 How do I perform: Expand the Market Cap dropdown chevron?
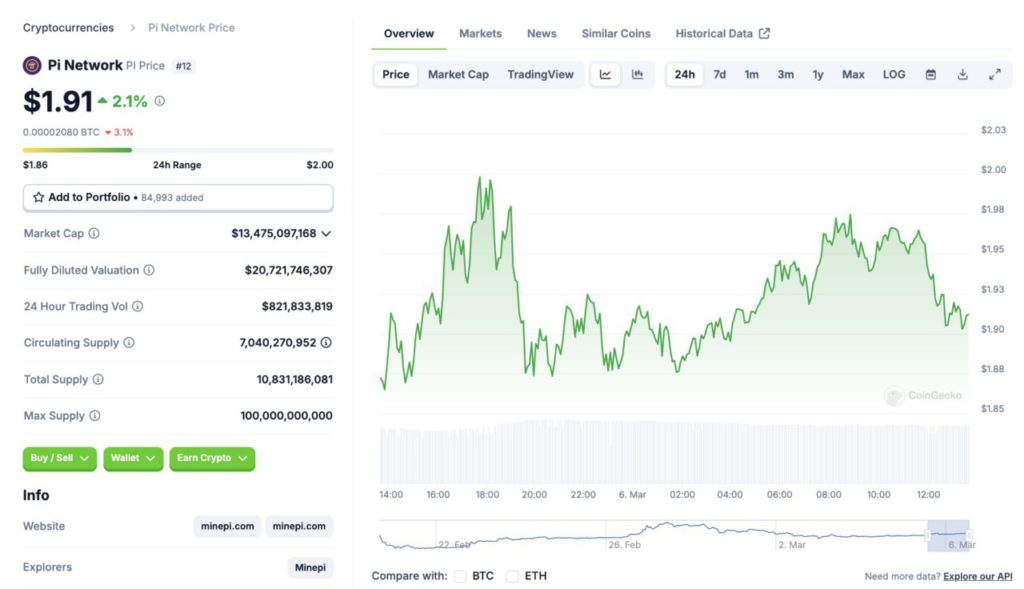click(x=324, y=233)
